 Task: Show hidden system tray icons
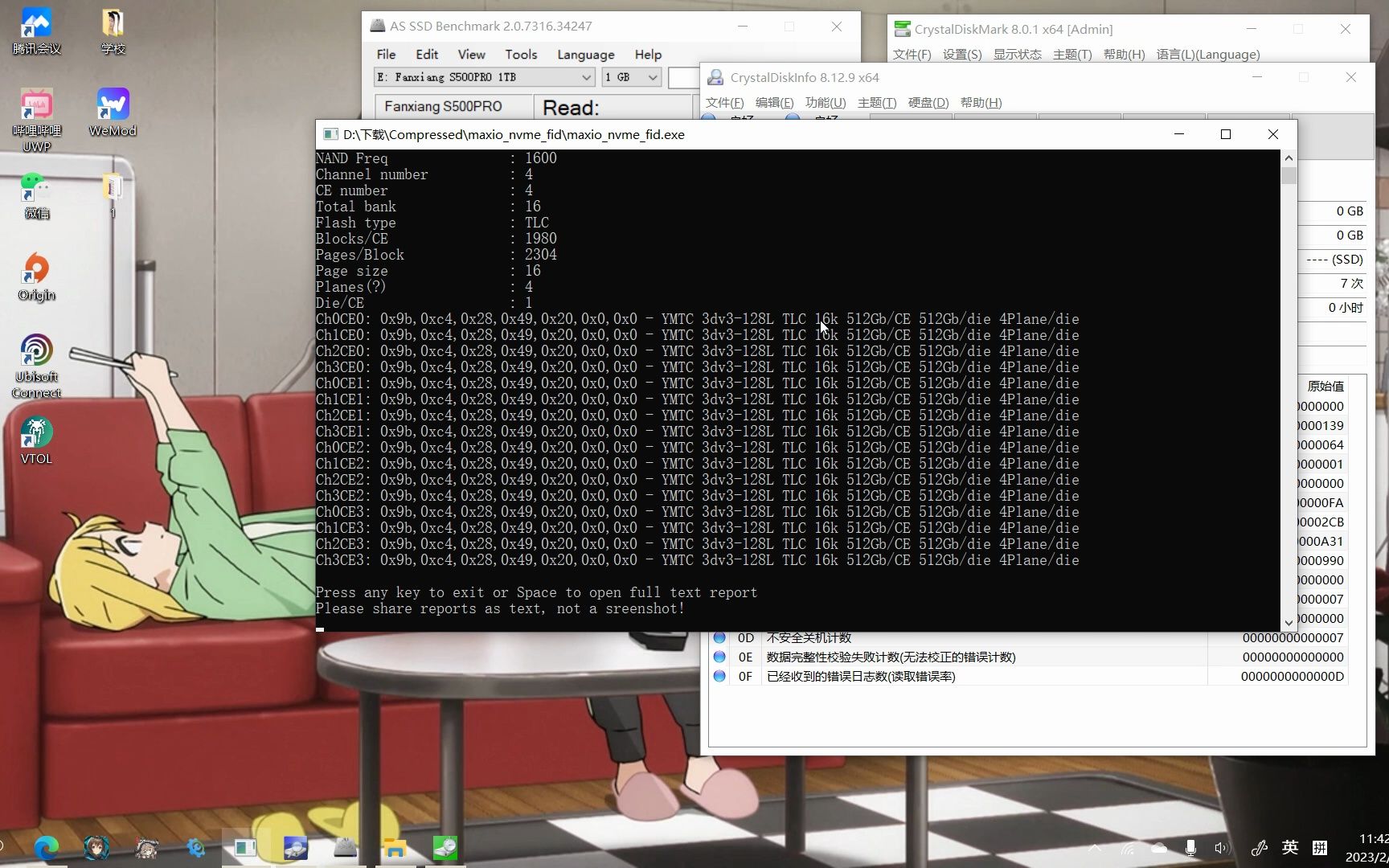click(x=1095, y=848)
